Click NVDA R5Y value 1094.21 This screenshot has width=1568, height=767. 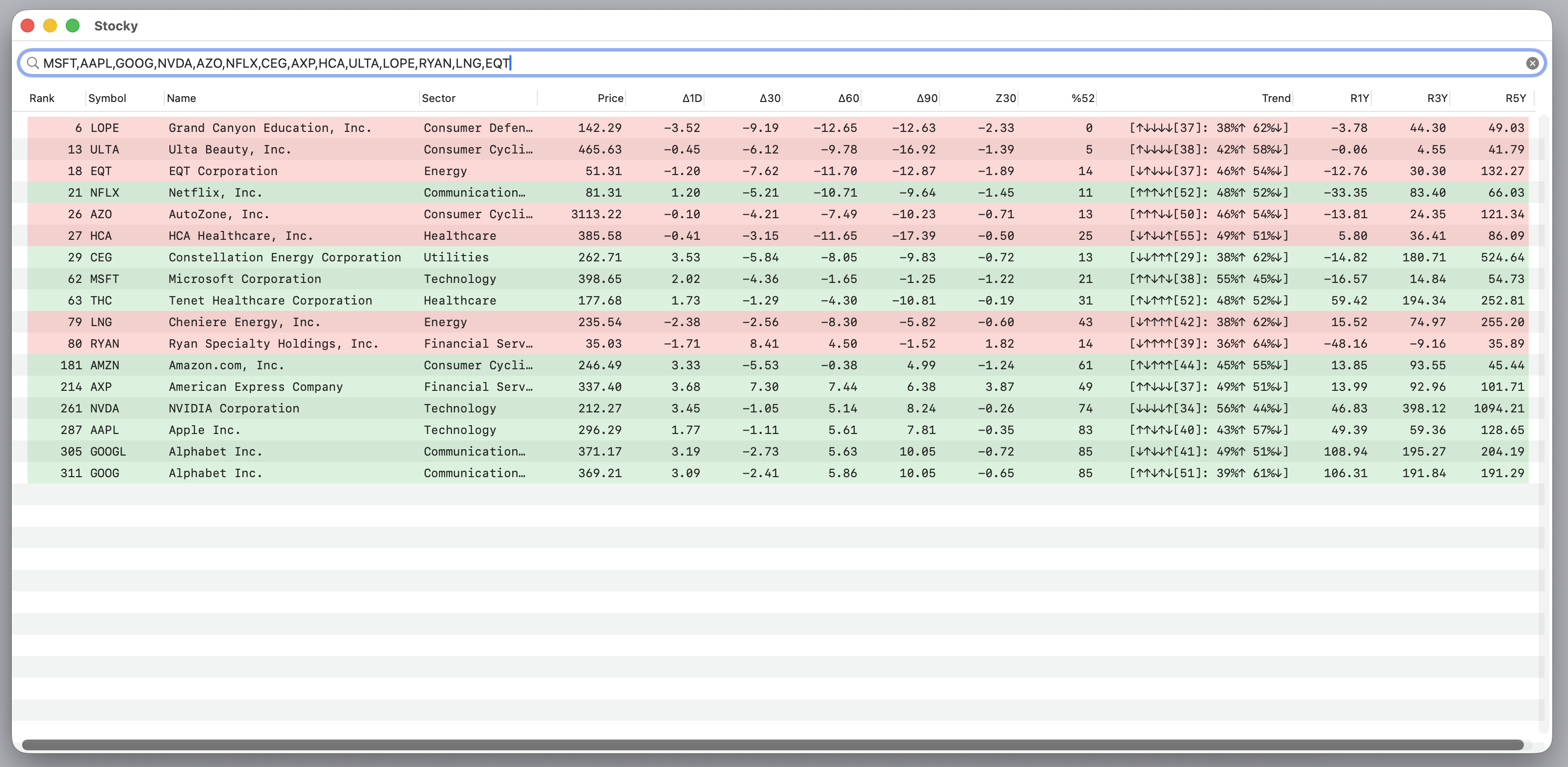click(1499, 409)
